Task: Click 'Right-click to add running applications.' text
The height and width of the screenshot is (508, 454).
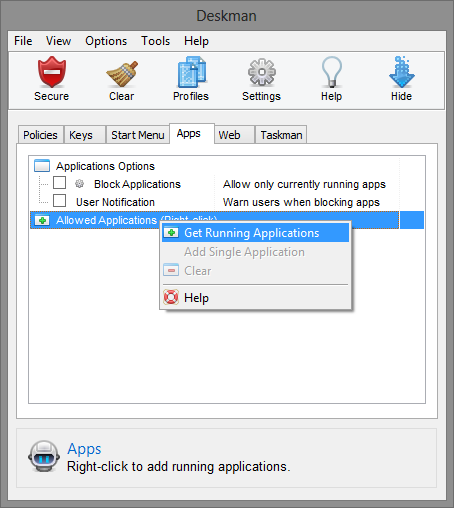Action: (179, 466)
